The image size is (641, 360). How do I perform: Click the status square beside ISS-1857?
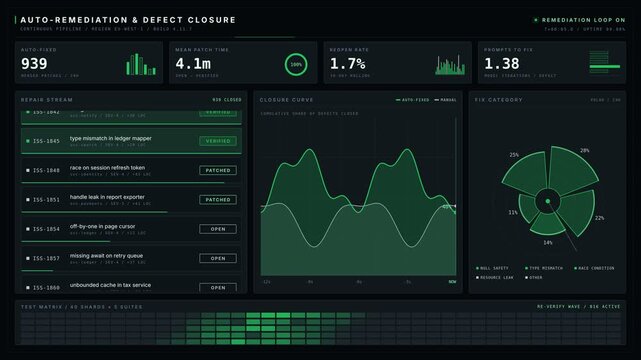pos(28,259)
